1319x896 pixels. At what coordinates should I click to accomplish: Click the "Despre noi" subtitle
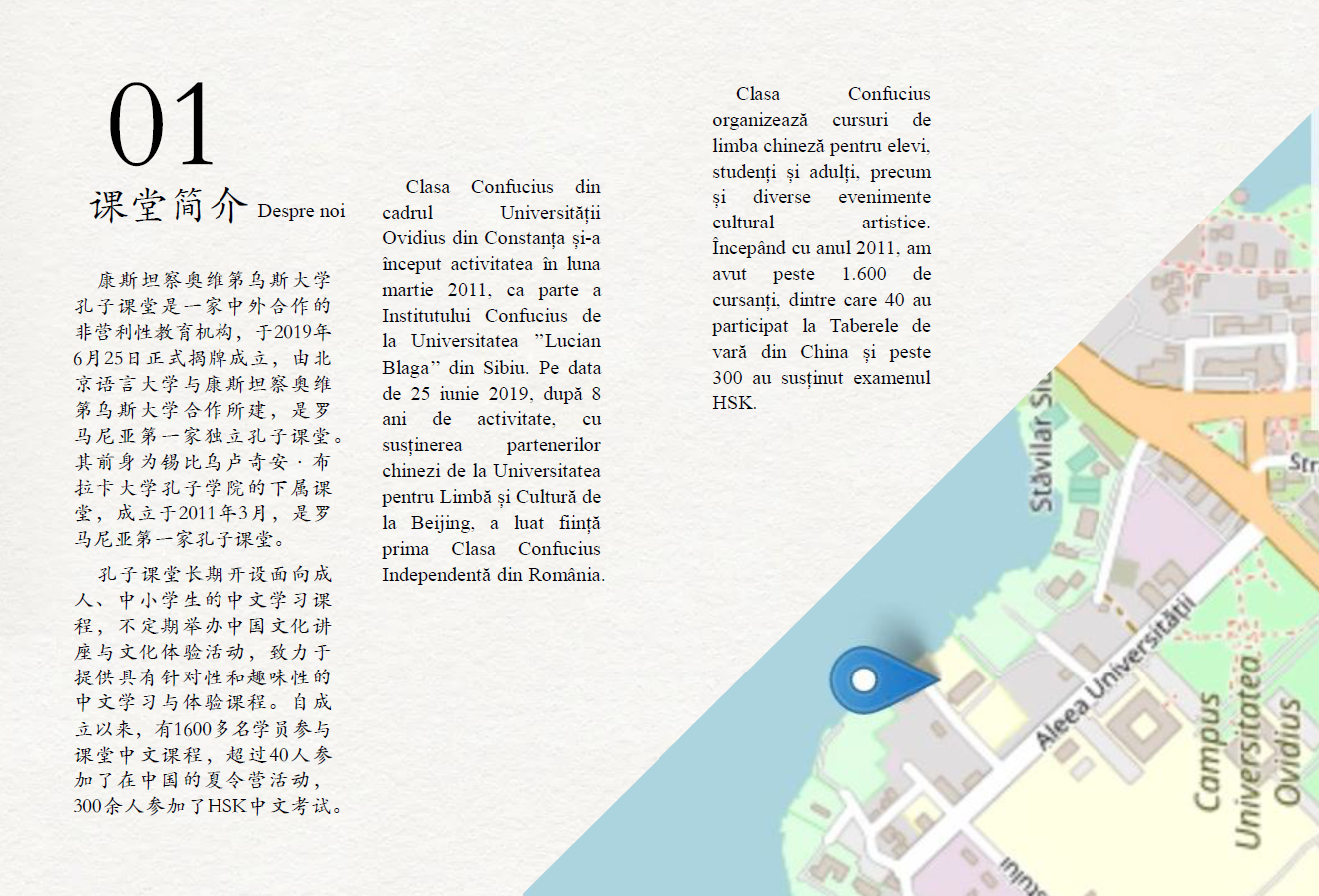point(301,211)
